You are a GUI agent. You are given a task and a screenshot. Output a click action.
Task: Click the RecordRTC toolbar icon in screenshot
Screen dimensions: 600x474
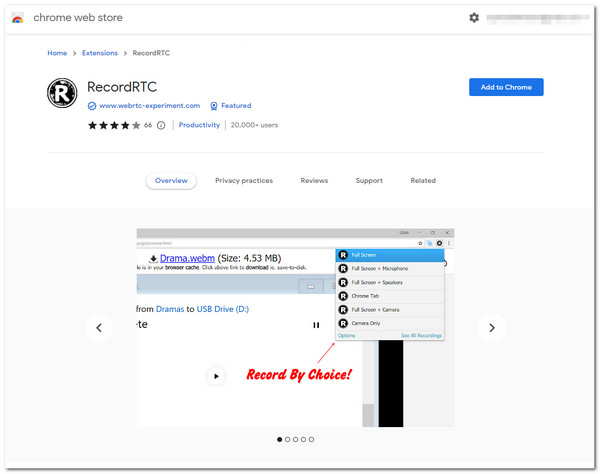point(440,243)
